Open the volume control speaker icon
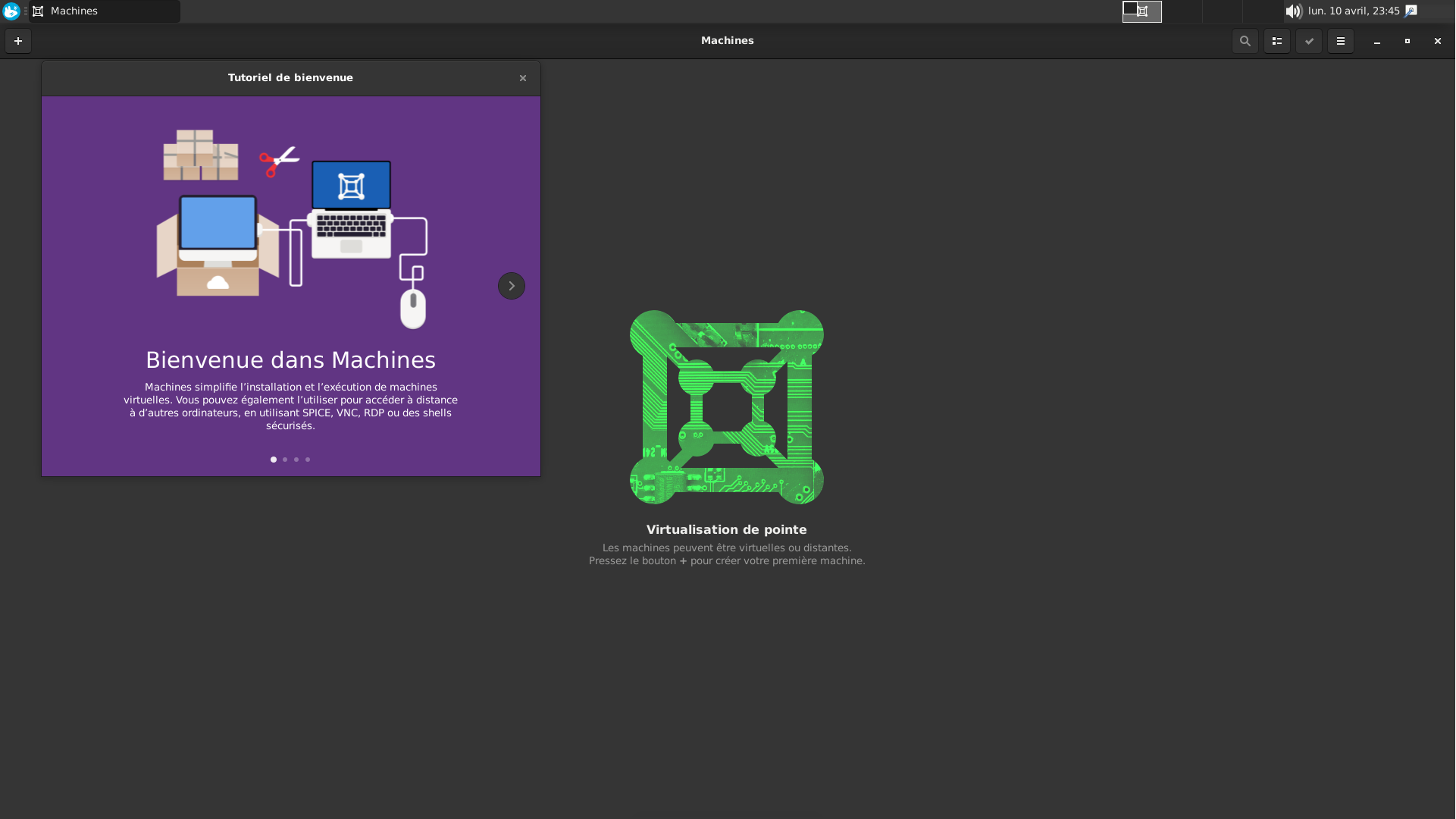The width and height of the screenshot is (1456, 819). (1293, 11)
